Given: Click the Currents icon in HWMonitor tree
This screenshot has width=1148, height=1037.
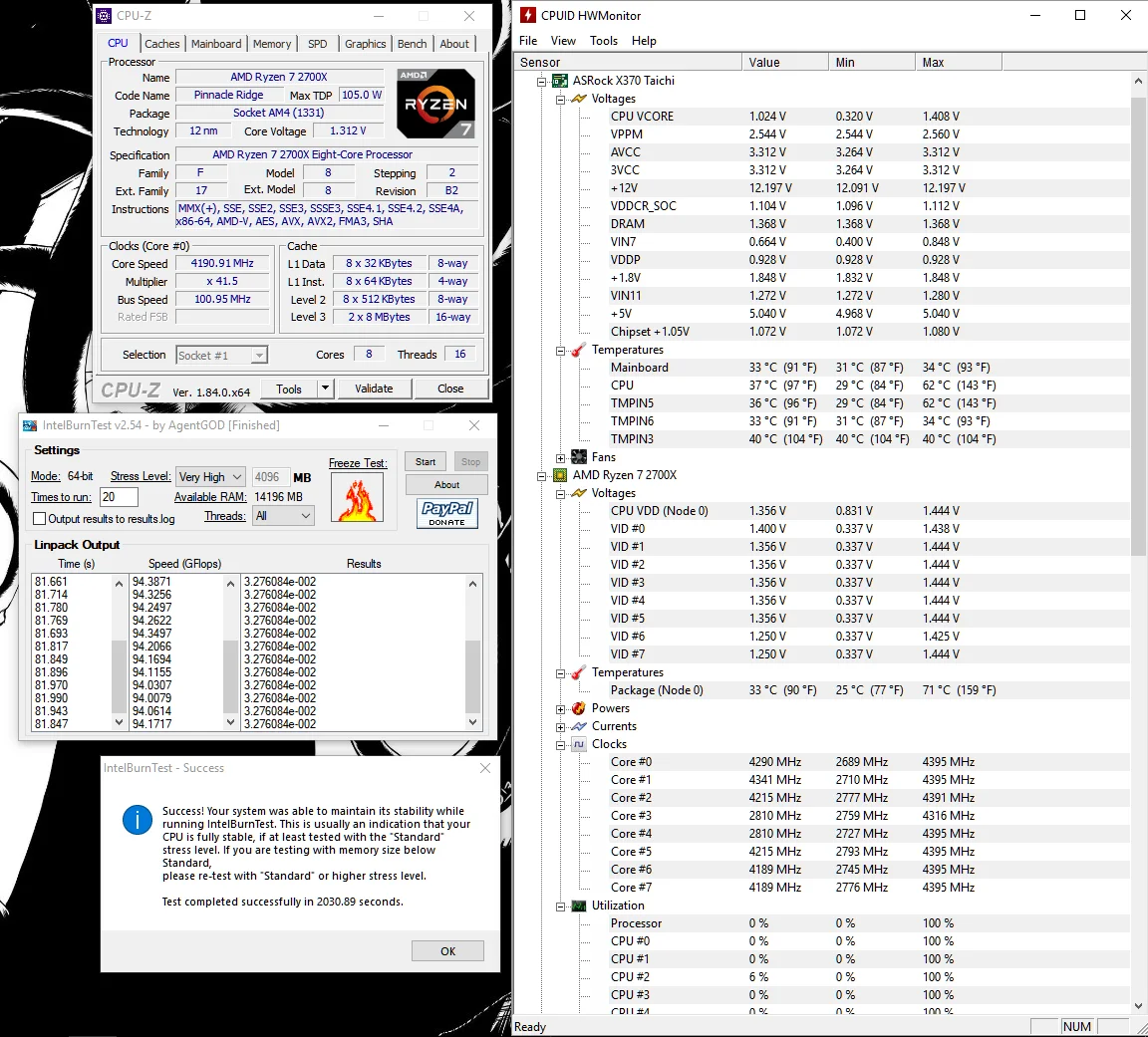Looking at the screenshot, I should point(579,726).
